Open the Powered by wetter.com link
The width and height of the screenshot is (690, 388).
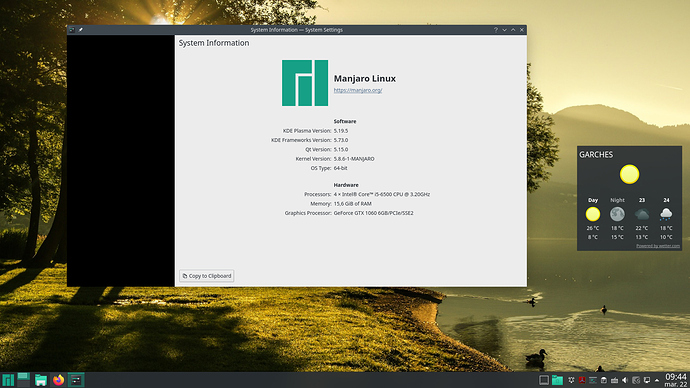(x=658, y=246)
